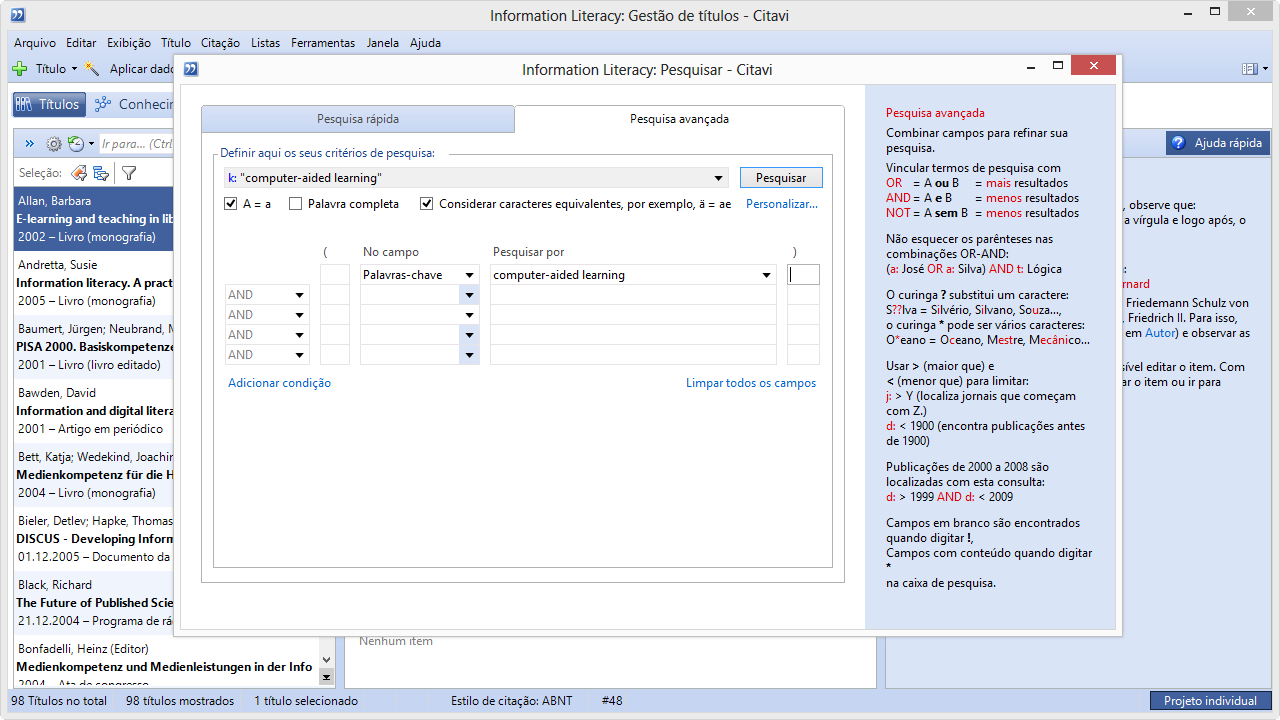Open the Editar menu
The image size is (1280, 720).
tap(81, 43)
